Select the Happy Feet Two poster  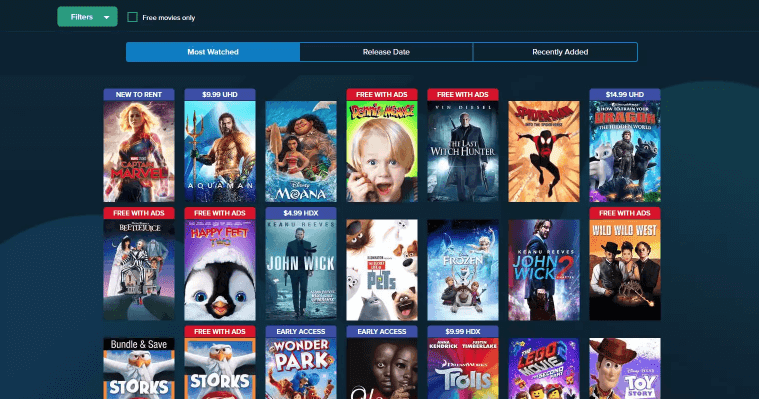pos(220,270)
